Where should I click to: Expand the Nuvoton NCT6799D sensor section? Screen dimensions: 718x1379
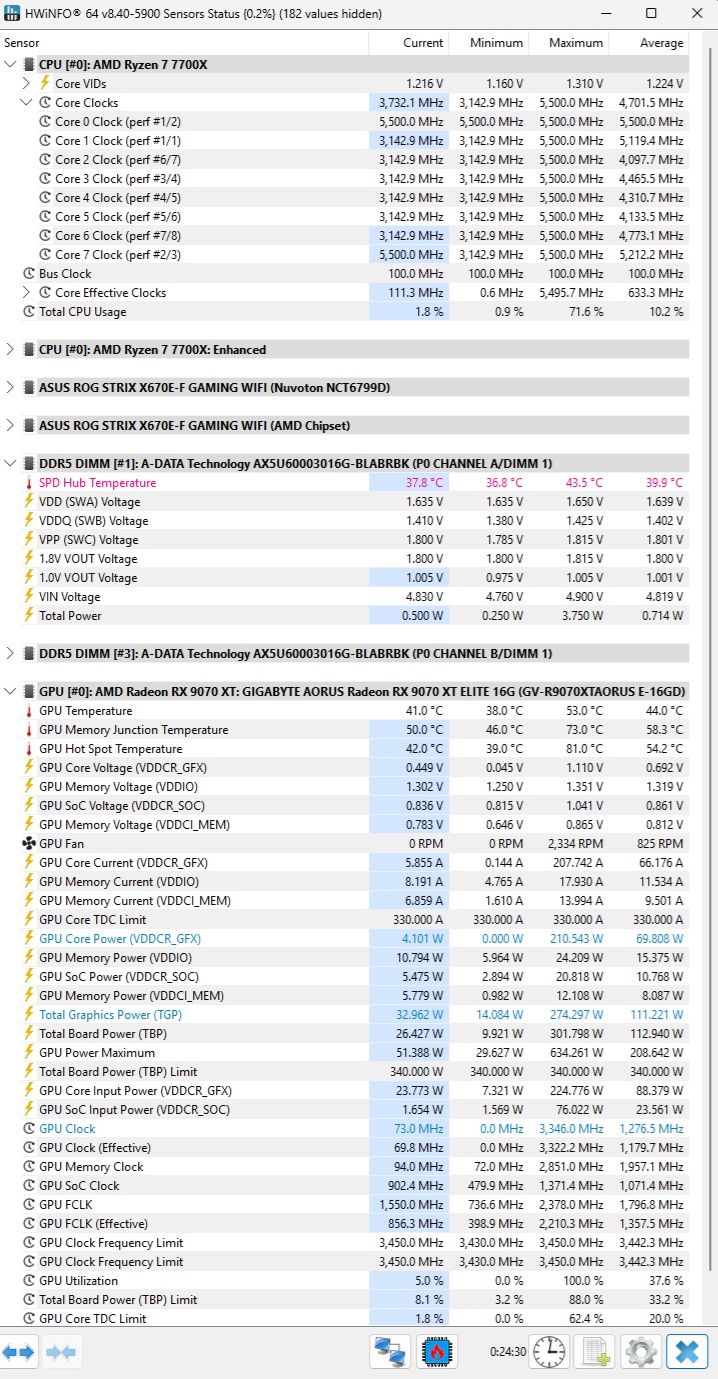pos(10,387)
